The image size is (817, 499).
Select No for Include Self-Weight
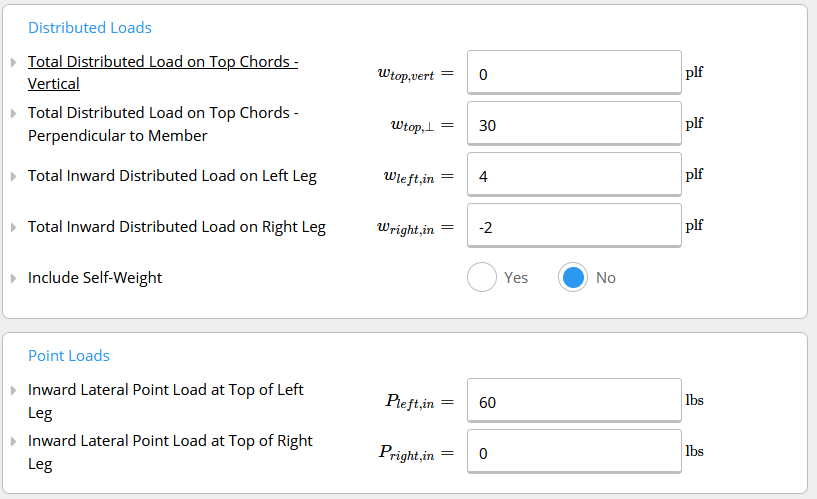pos(573,277)
